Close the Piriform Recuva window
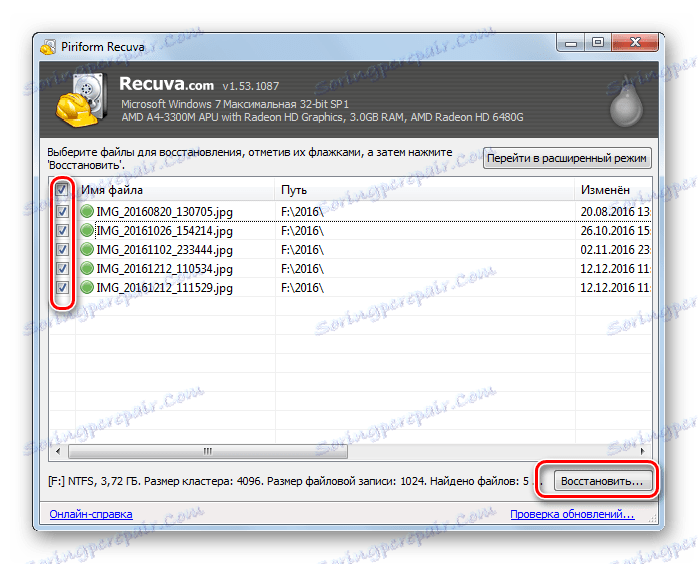The height and width of the screenshot is (564, 698). pos(635,43)
